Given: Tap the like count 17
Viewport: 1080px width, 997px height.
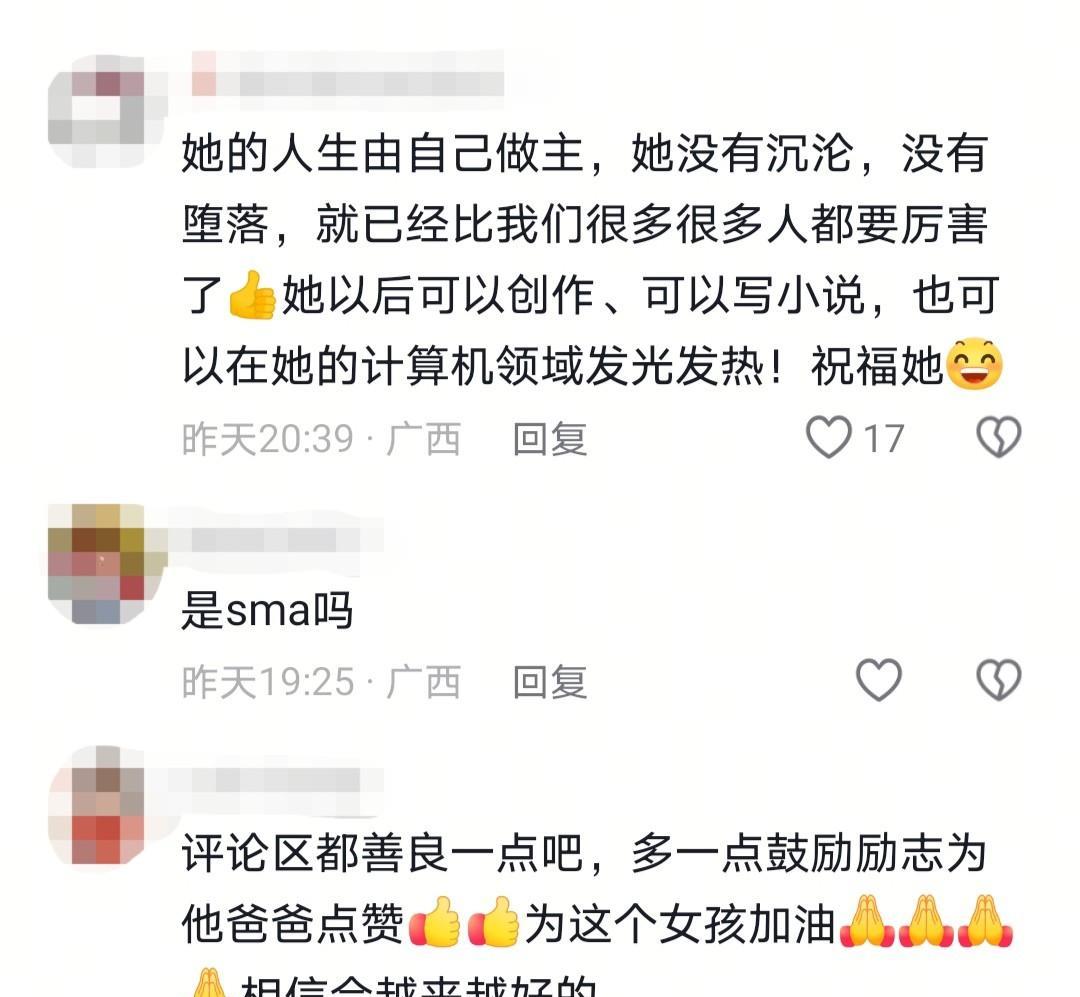Looking at the screenshot, I should click(883, 439).
